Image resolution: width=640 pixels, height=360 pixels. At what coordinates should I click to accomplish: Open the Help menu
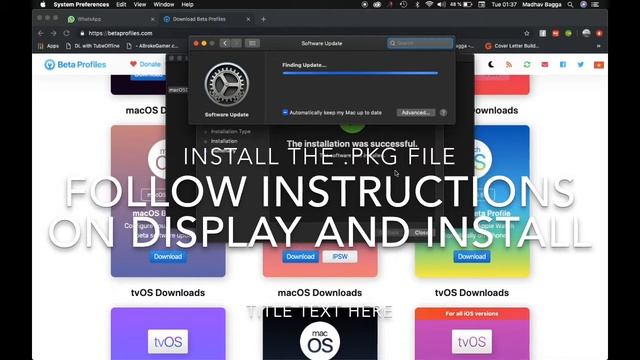pyautogui.click(x=187, y=4)
